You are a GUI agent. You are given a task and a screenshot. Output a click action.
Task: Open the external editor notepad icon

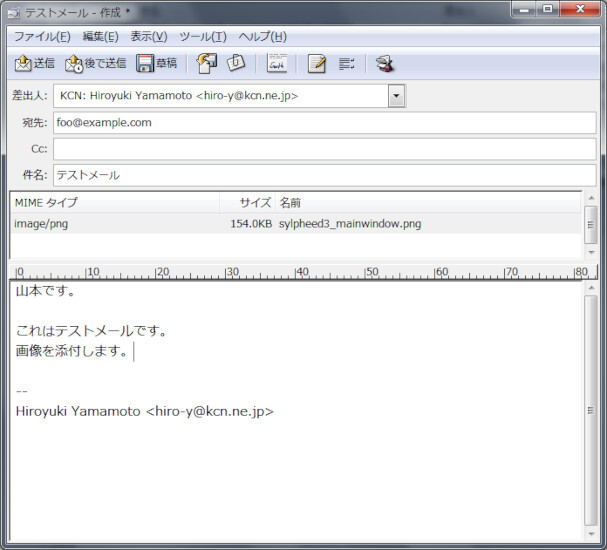click(x=317, y=64)
